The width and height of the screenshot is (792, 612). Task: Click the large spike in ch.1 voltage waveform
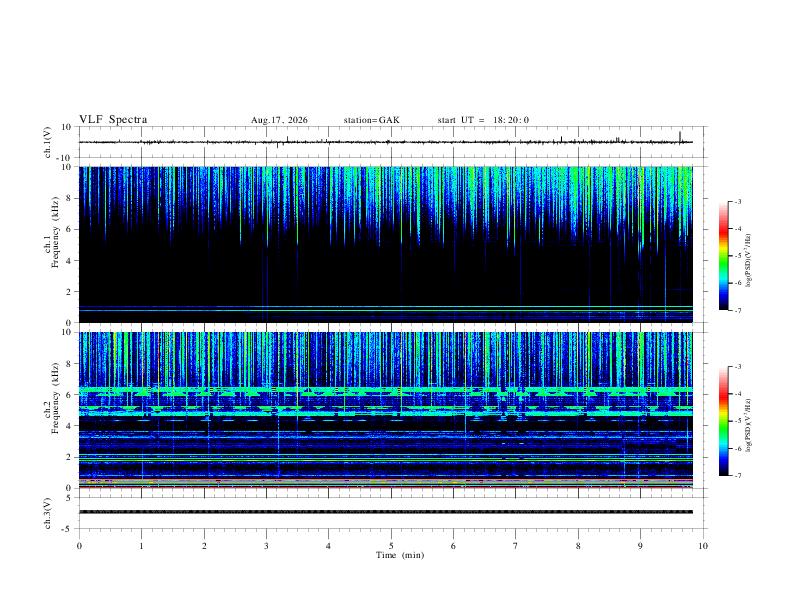click(680, 137)
